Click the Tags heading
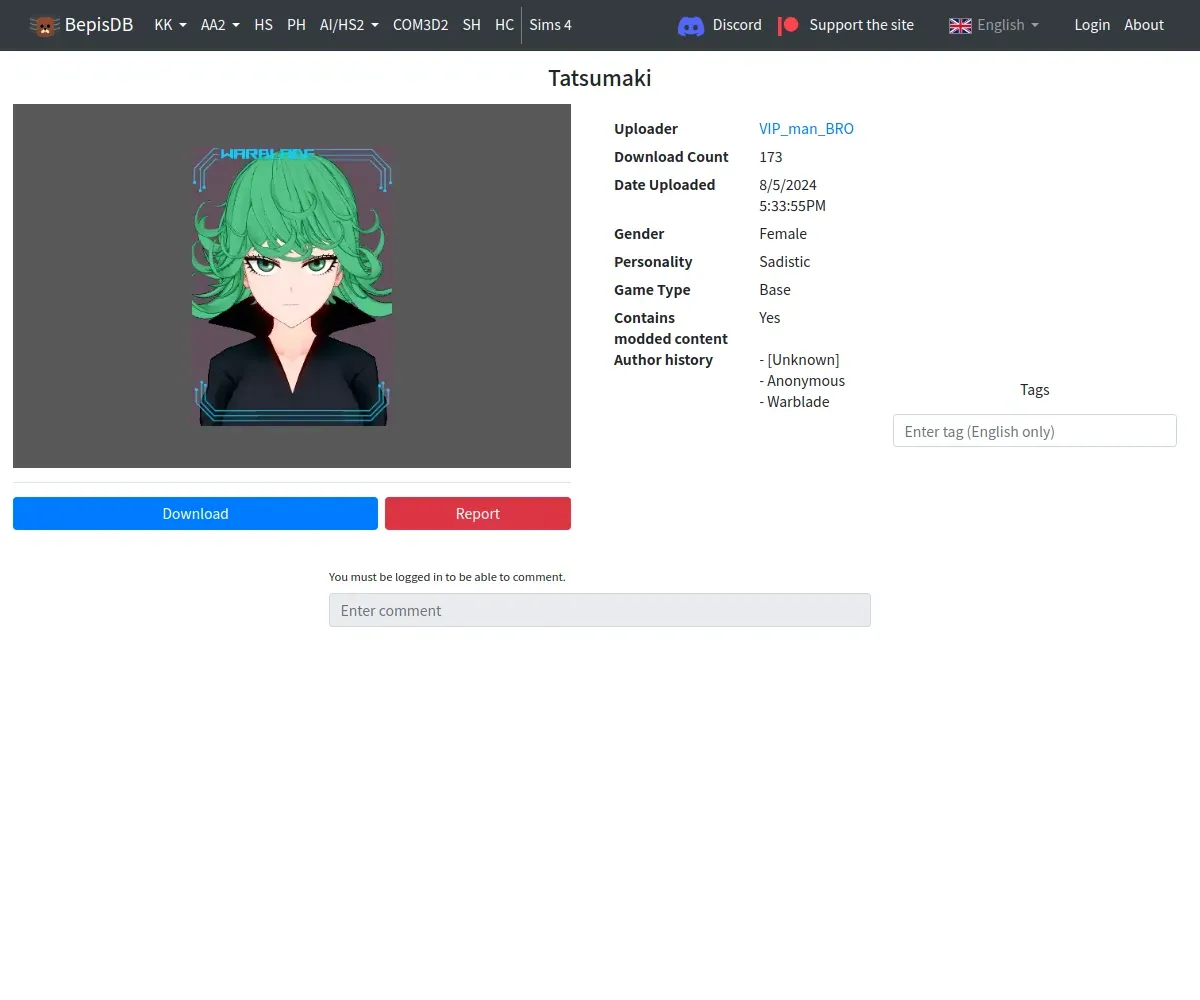This screenshot has width=1200, height=1000. coord(1035,390)
